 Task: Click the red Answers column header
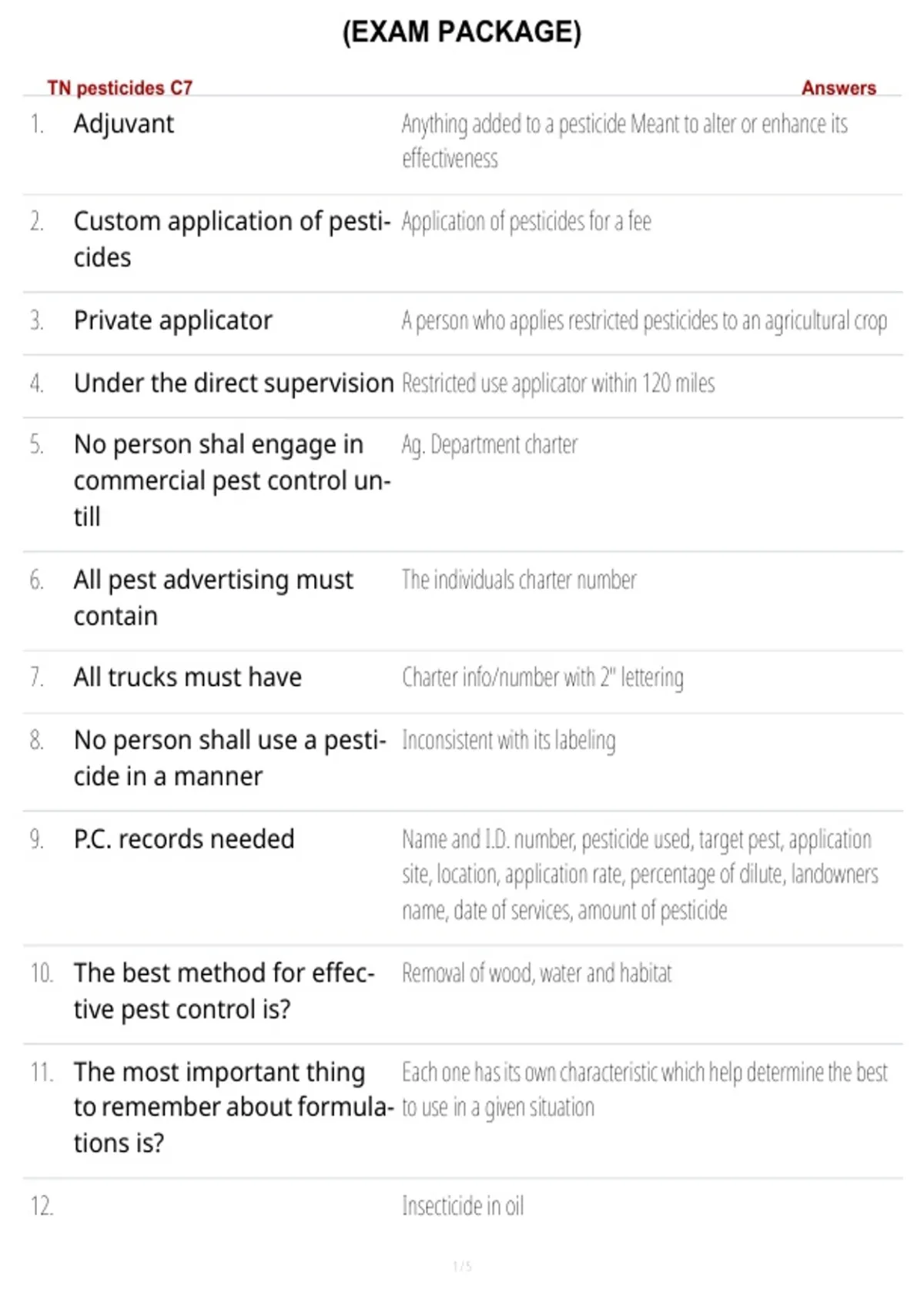click(x=839, y=88)
